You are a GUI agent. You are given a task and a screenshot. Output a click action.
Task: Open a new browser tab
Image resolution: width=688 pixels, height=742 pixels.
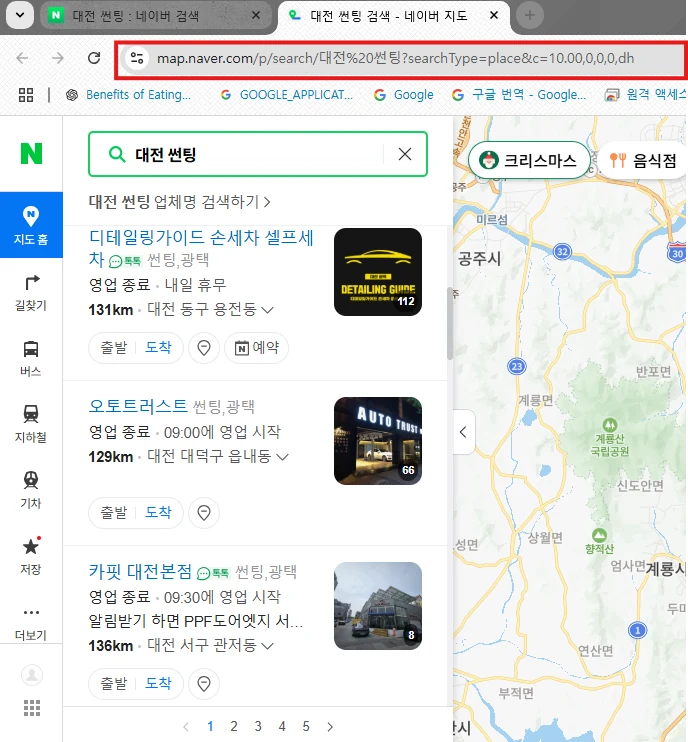coord(529,16)
